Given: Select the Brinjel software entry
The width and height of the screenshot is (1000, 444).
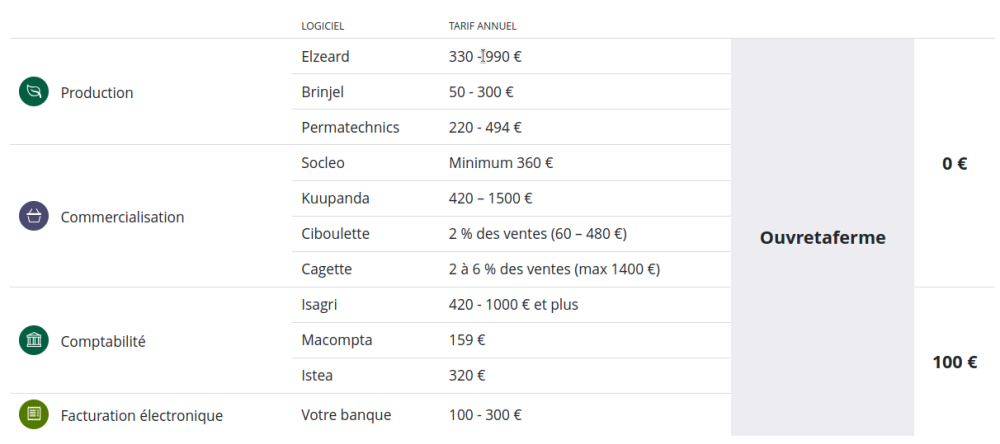Looking at the screenshot, I should 322,92.
